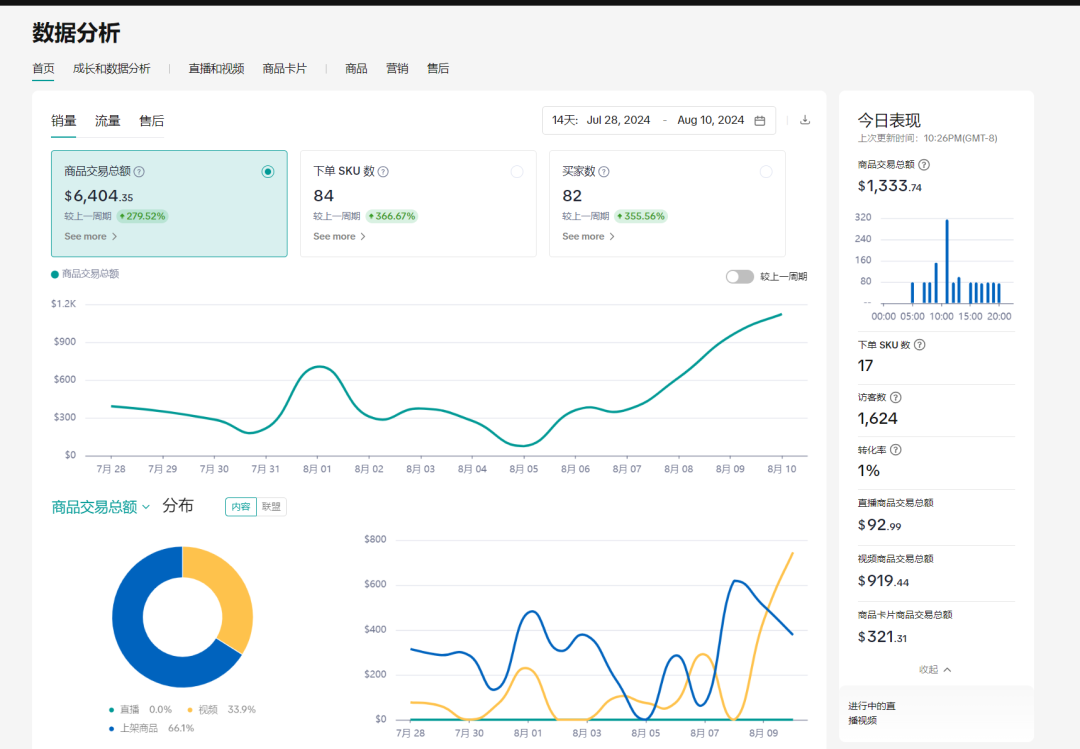Click the download icon beside date range
The image size is (1080, 749).
point(805,120)
